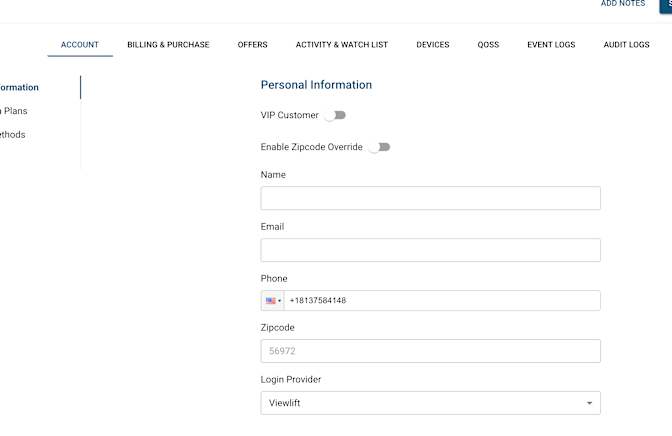The image size is (672, 436).
Task: Open the phone country flag selector
Action: (272, 301)
